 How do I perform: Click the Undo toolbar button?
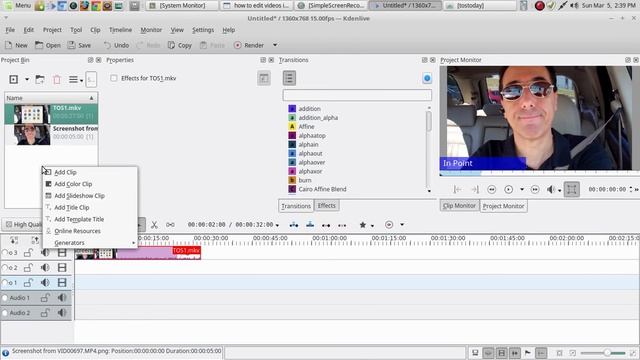116,45
